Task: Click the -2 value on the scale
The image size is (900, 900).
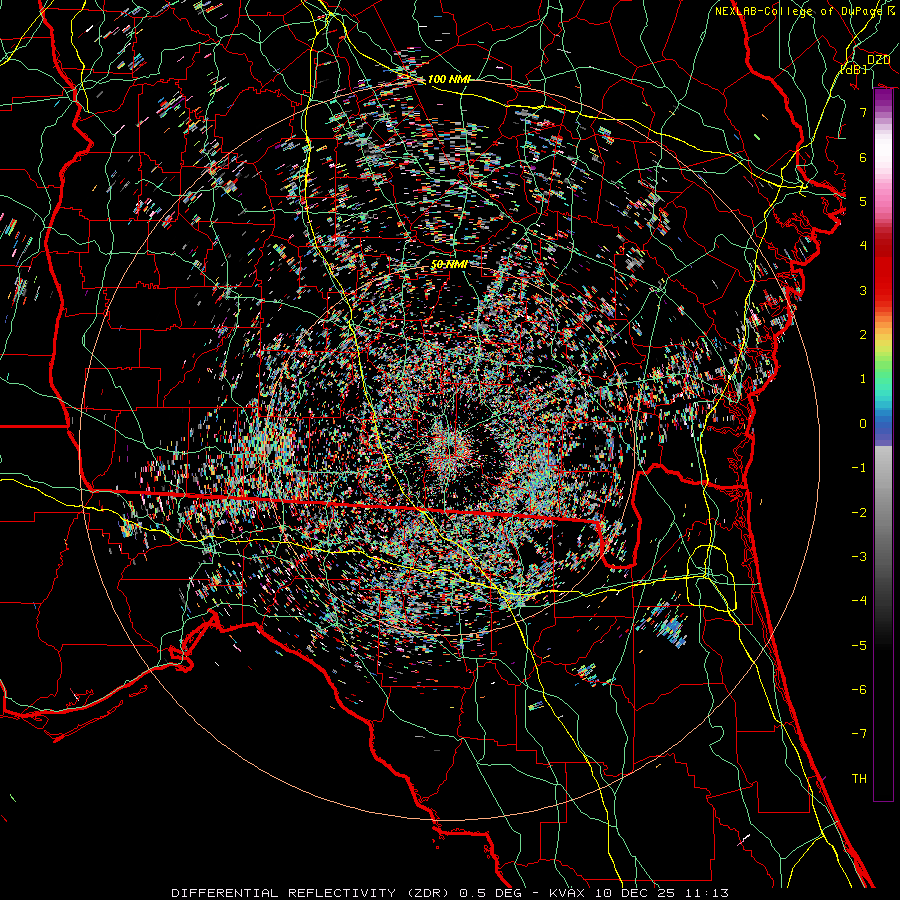Action: coord(859,512)
